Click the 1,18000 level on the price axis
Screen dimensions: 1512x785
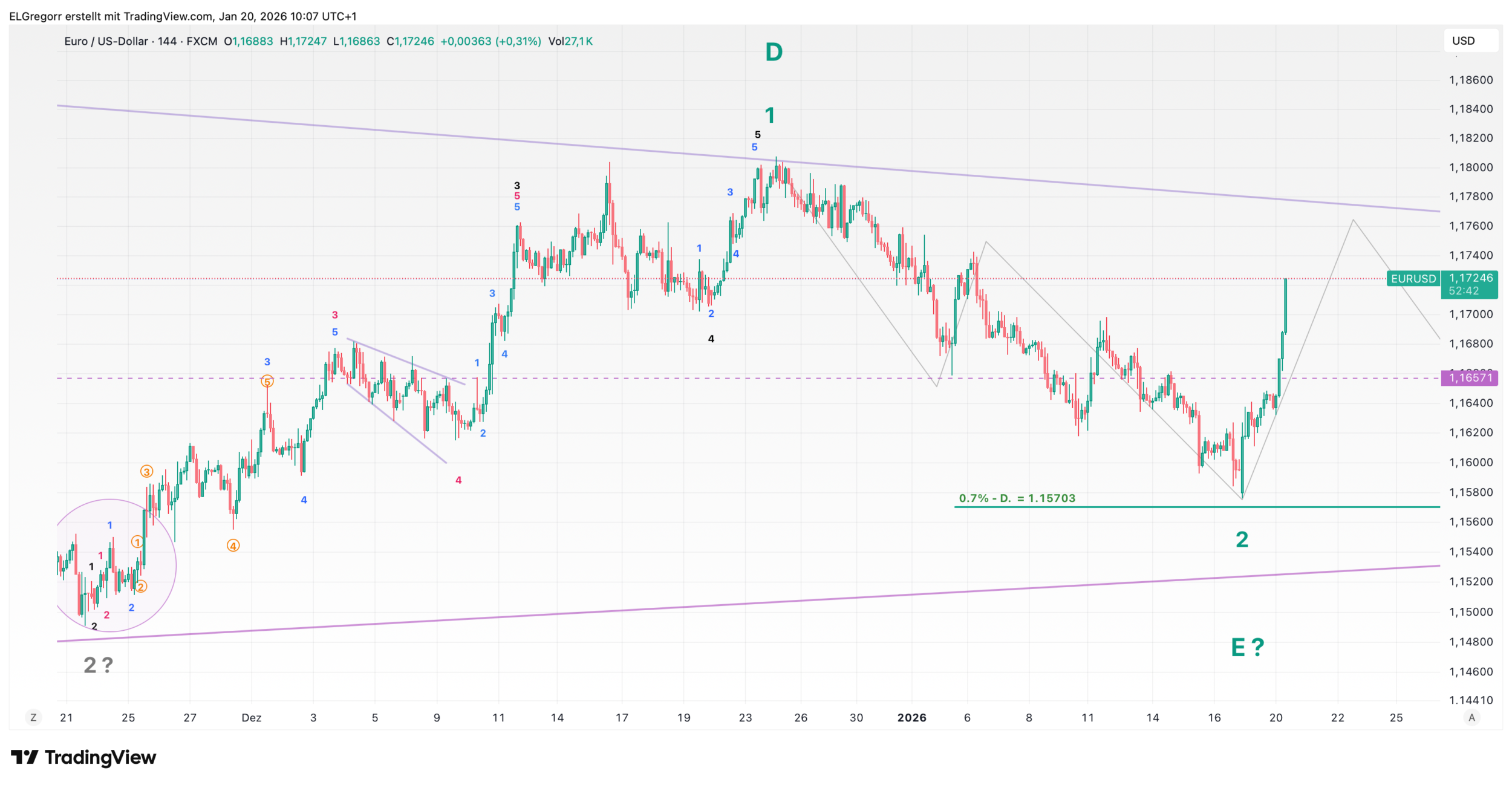point(1470,168)
